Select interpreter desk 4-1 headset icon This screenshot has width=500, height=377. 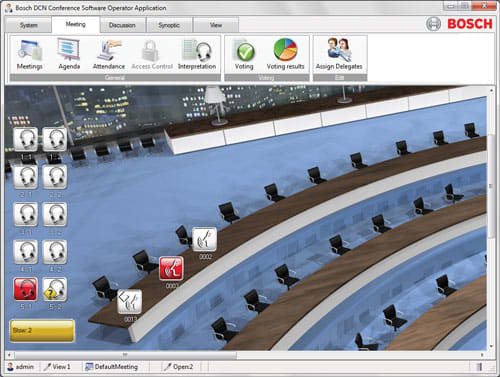[26, 252]
